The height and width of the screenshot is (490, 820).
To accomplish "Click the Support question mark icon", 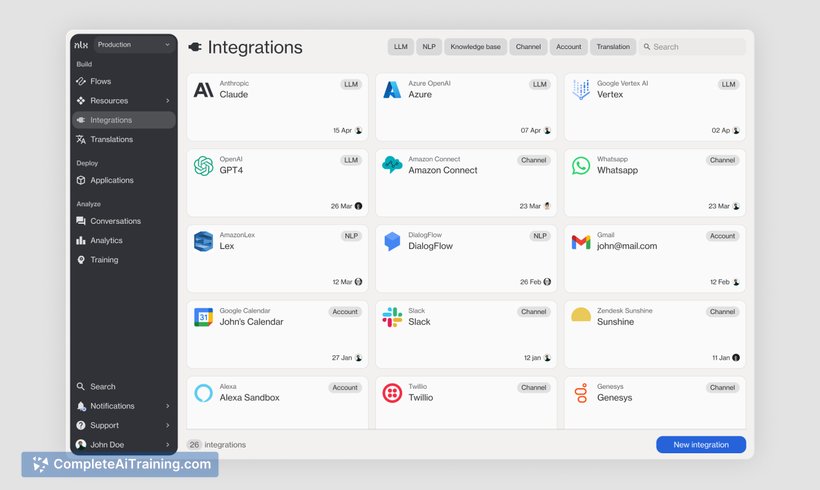I will point(81,425).
